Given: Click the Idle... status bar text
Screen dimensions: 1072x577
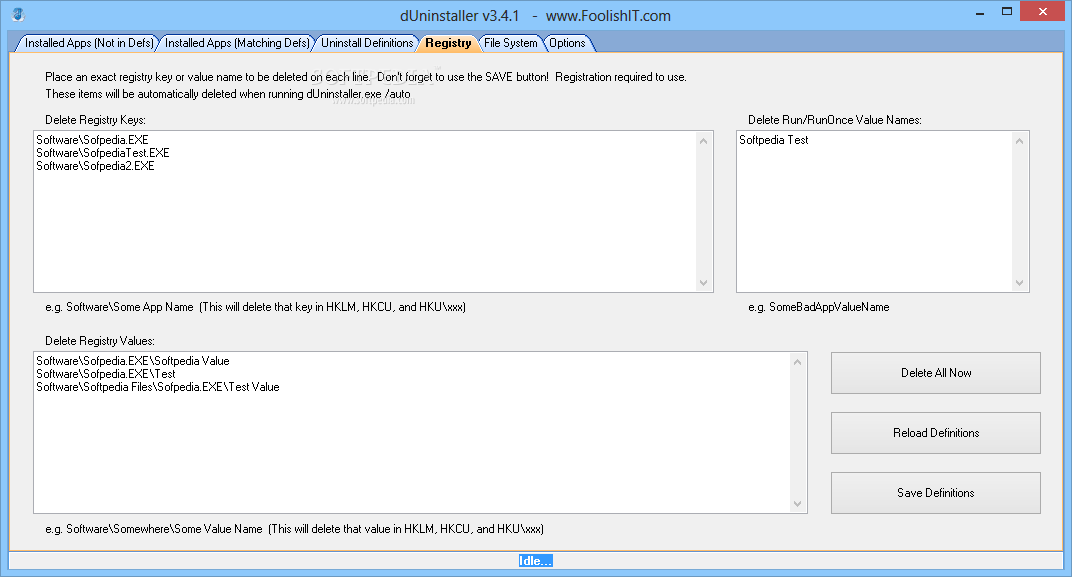Looking at the screenshot, I should point(535,561).
